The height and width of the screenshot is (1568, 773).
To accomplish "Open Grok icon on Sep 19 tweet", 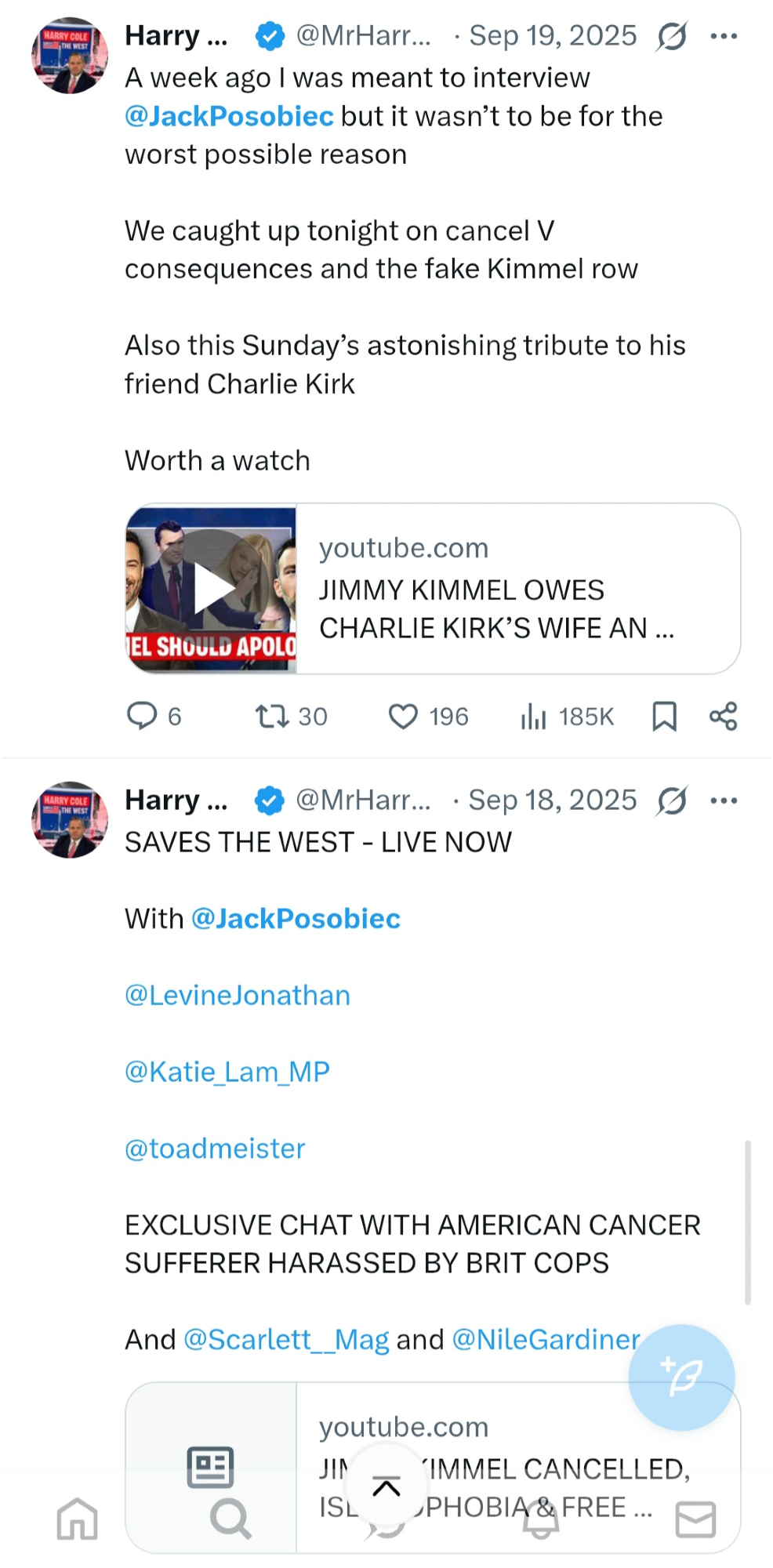I will [x=672, y=36].
